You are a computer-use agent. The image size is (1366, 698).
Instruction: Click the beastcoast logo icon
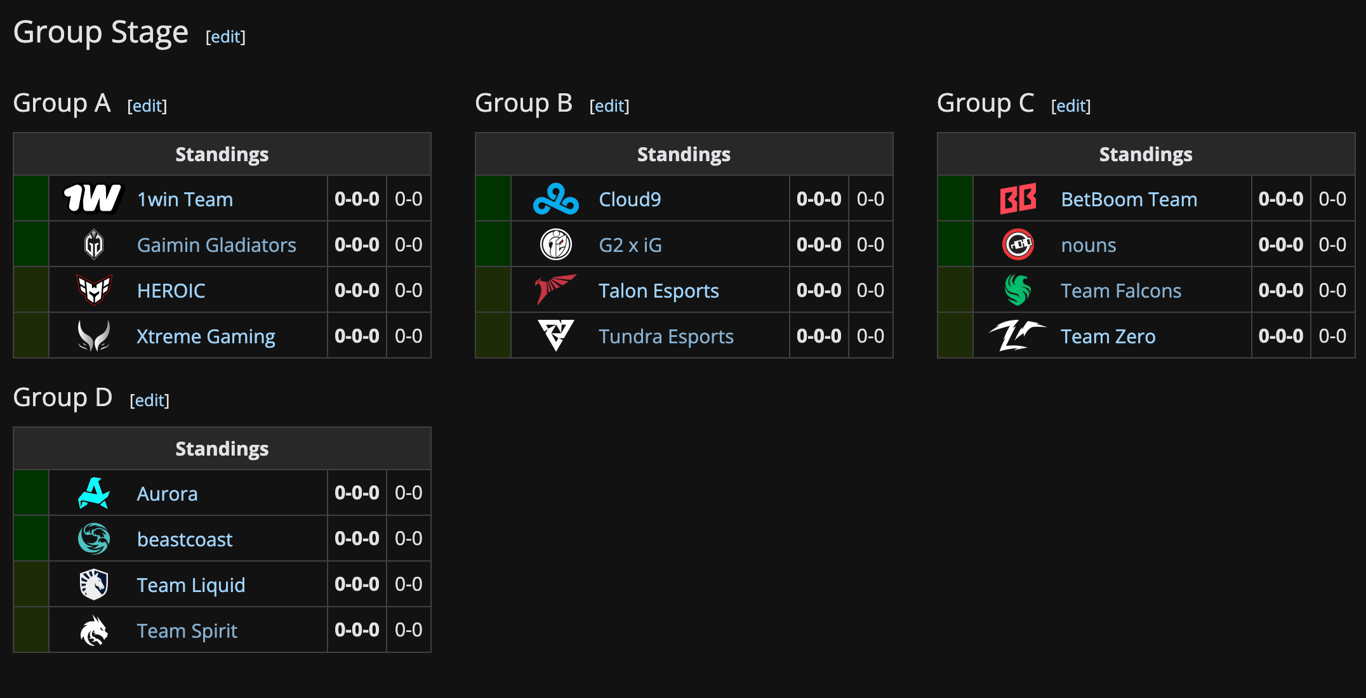click(x=94, y=539)
